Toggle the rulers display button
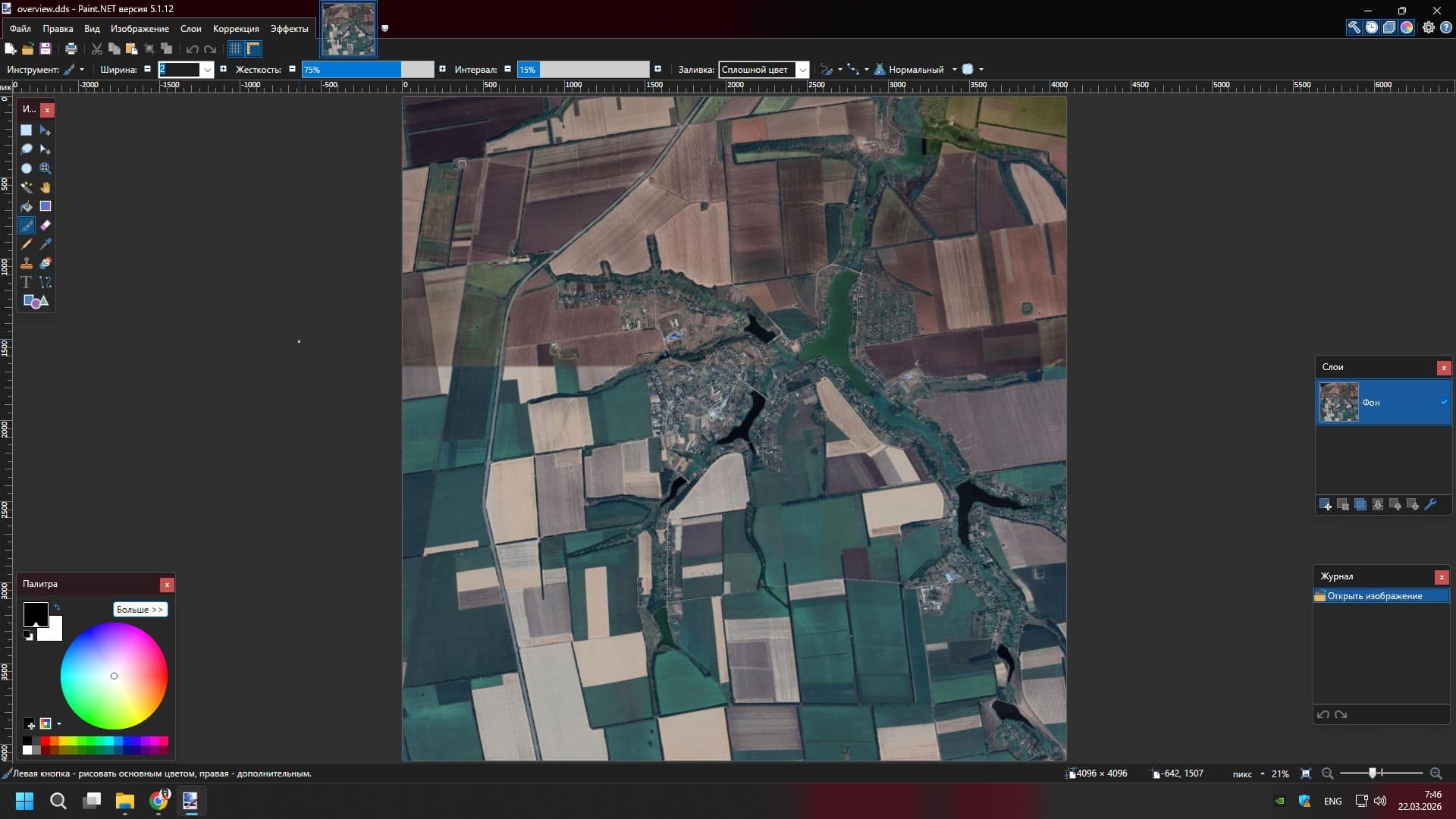 pos(253,49)
